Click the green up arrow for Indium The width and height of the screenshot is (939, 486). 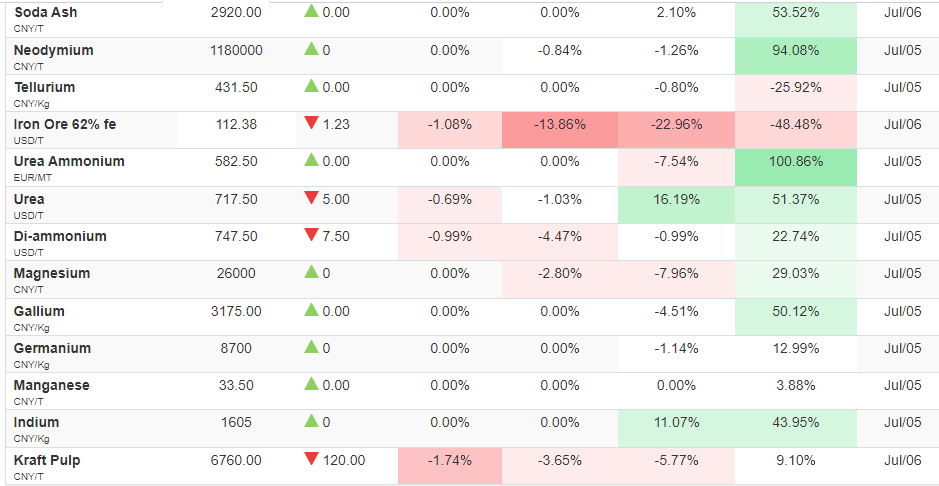(x=311, y=421)
